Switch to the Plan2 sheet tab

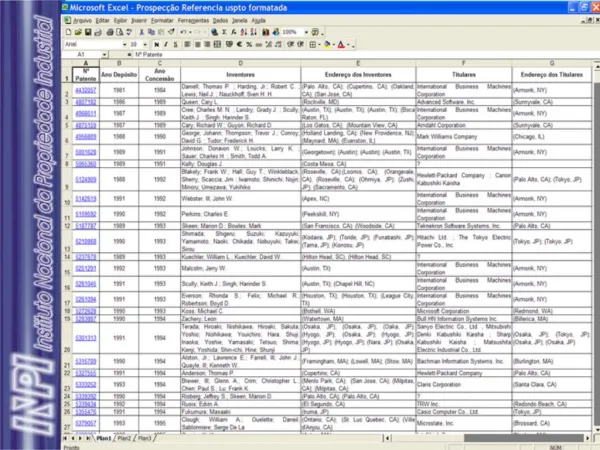click(124, 438)
